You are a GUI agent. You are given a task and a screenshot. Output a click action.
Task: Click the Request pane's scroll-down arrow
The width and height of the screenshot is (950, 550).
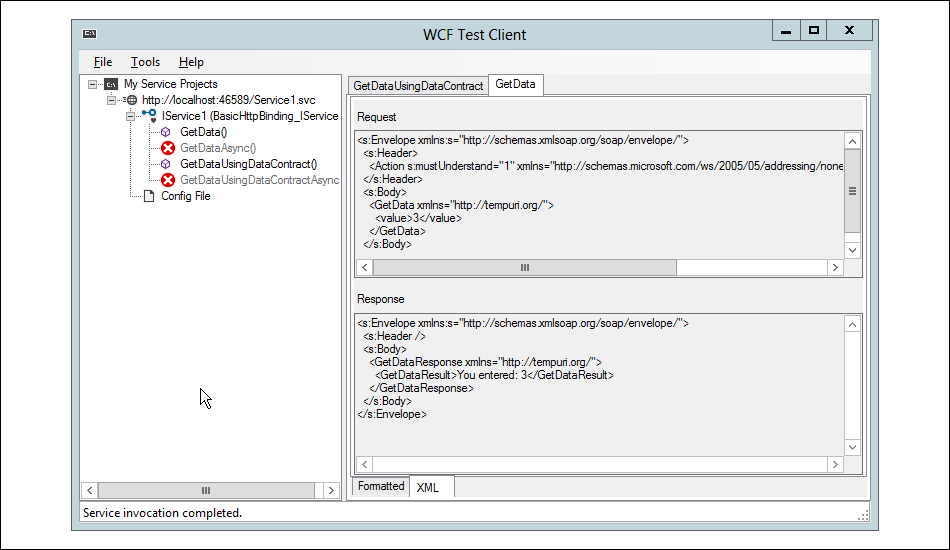[852, 250]
